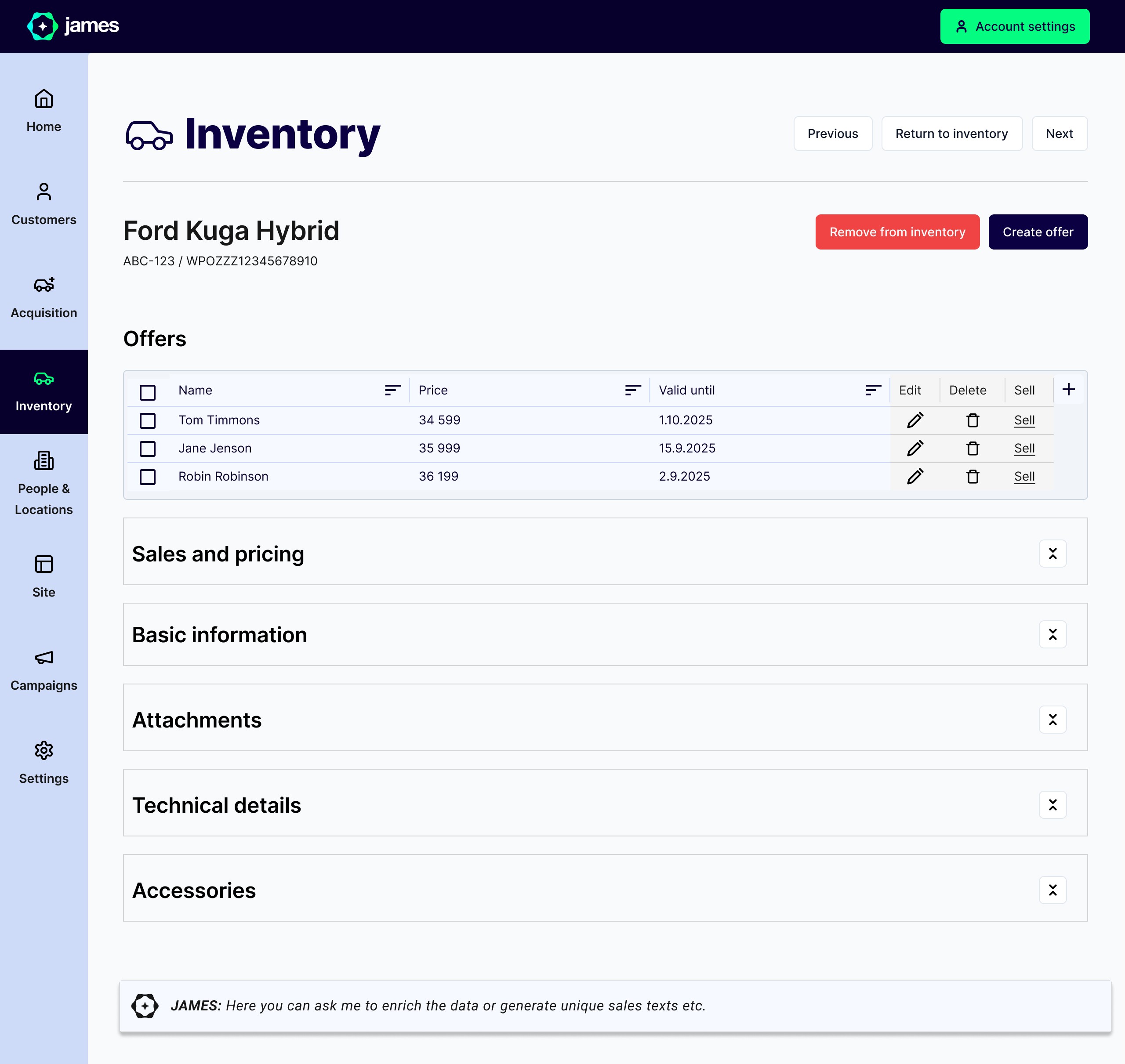Check the Robin Robinson row checkbox
Viewport: 1125px width, 1064px height.
[x=148, y=477]
